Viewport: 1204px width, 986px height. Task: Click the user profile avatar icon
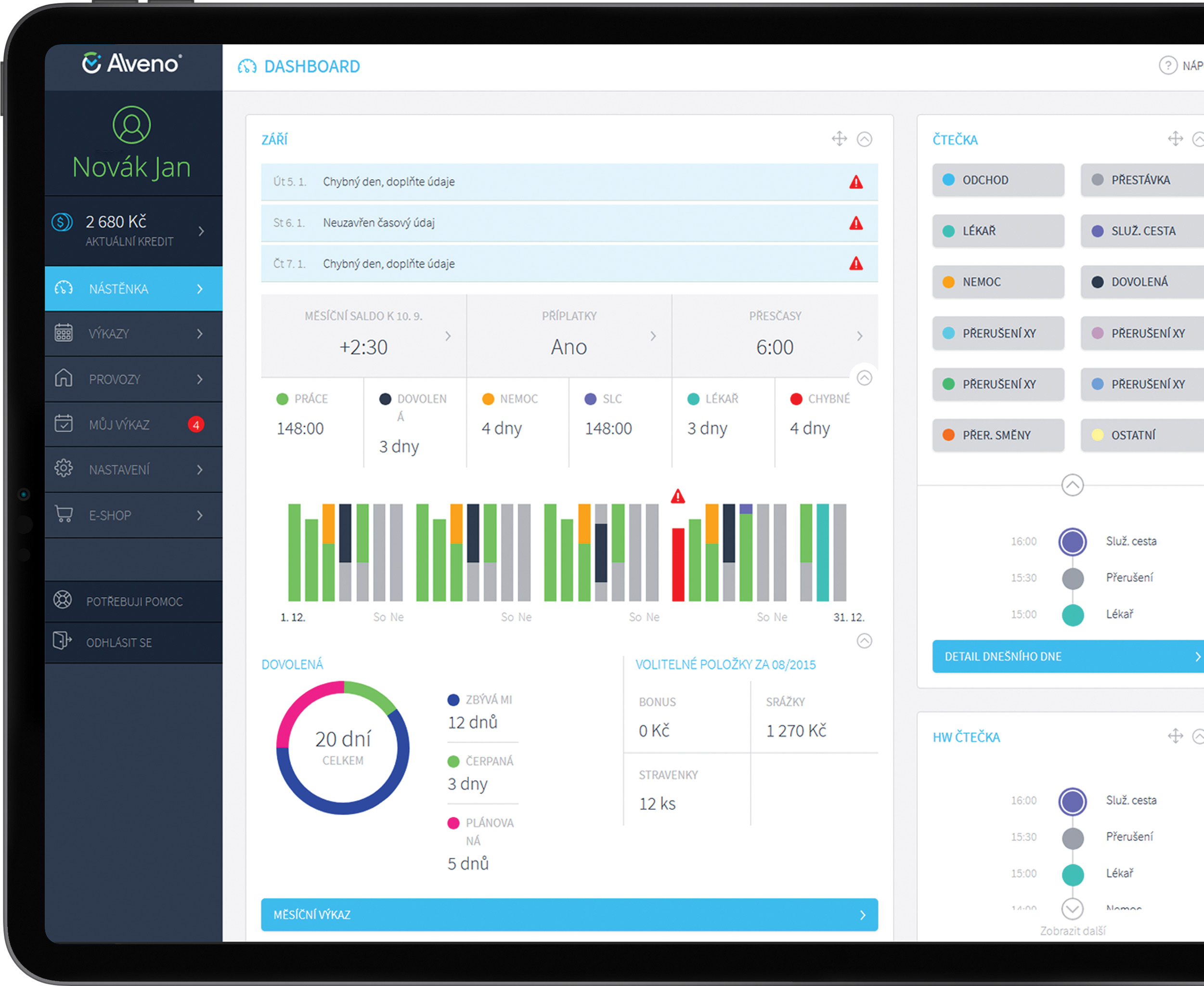click(x=131, y=125)
